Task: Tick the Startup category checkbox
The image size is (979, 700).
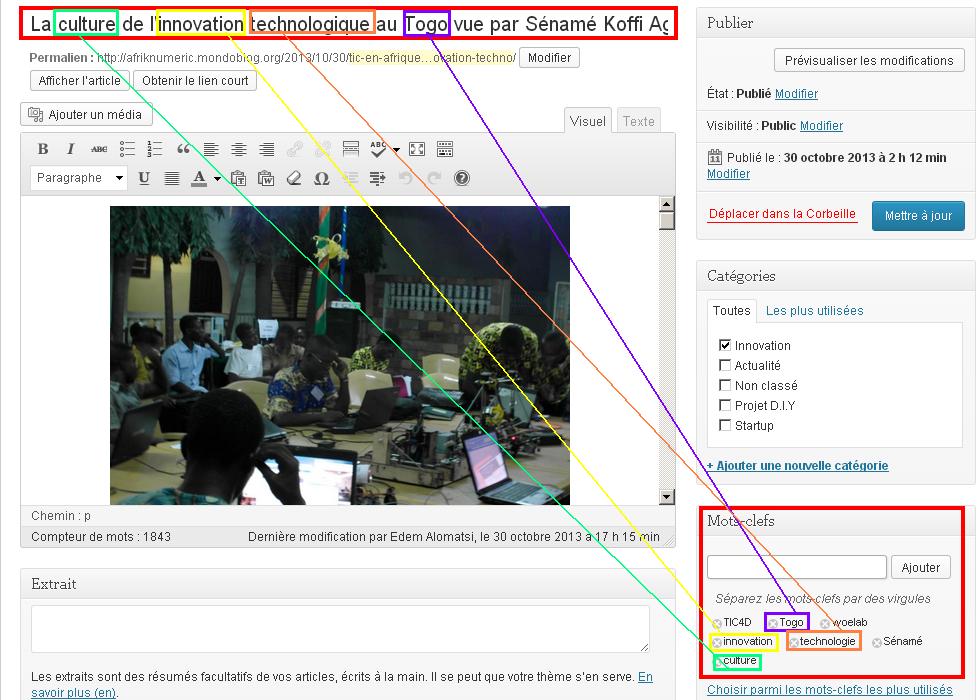Action: [725, 425]
